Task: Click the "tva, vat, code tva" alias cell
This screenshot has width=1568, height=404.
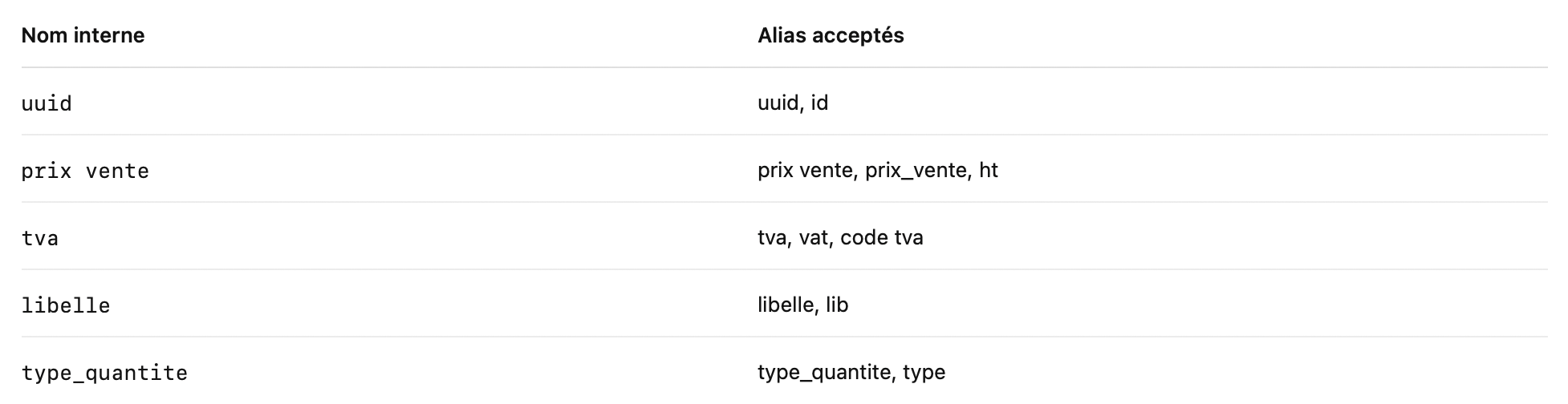Action: pos(839,237)
